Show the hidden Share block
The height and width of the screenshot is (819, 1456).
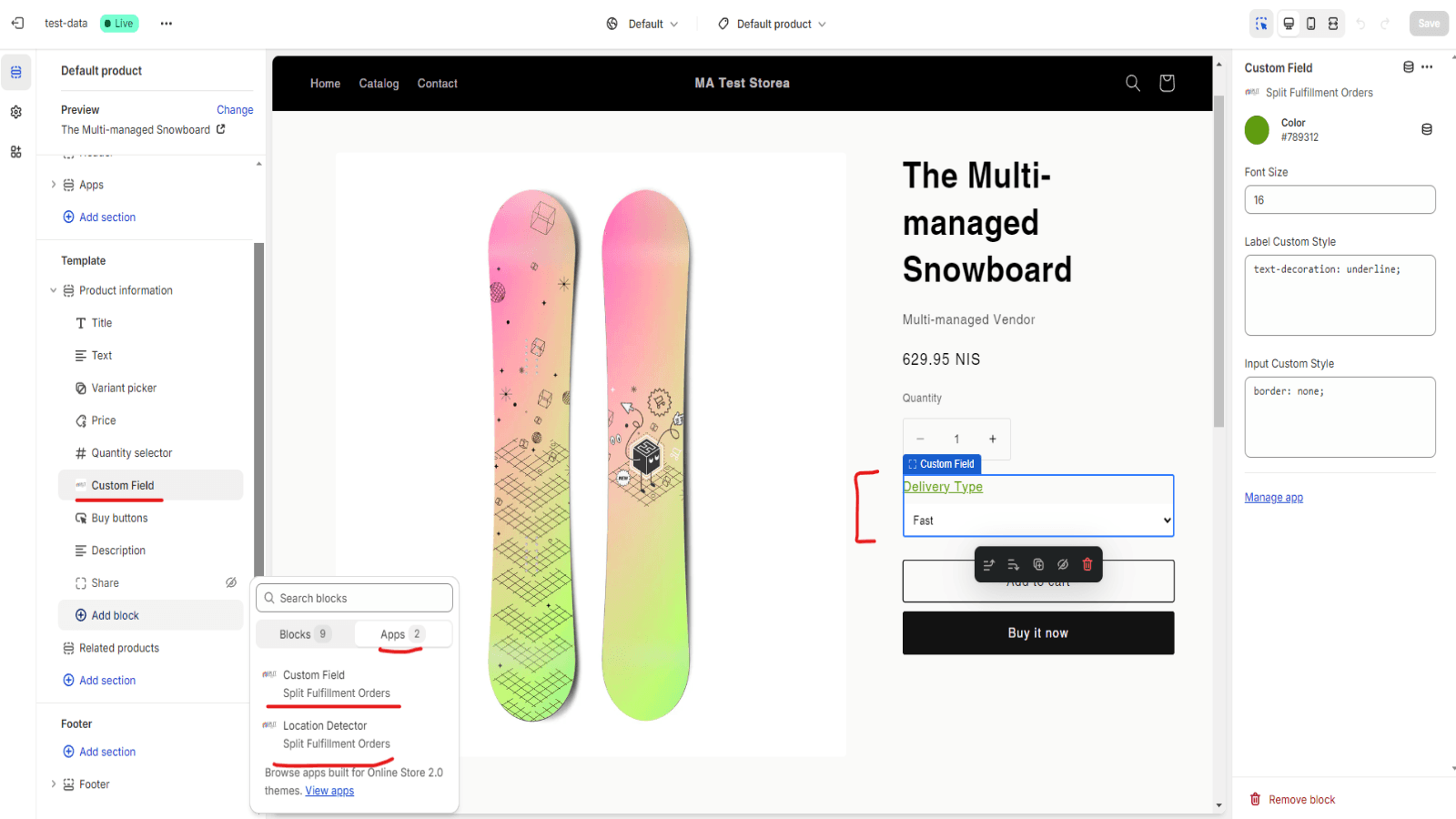pos(231,583)
